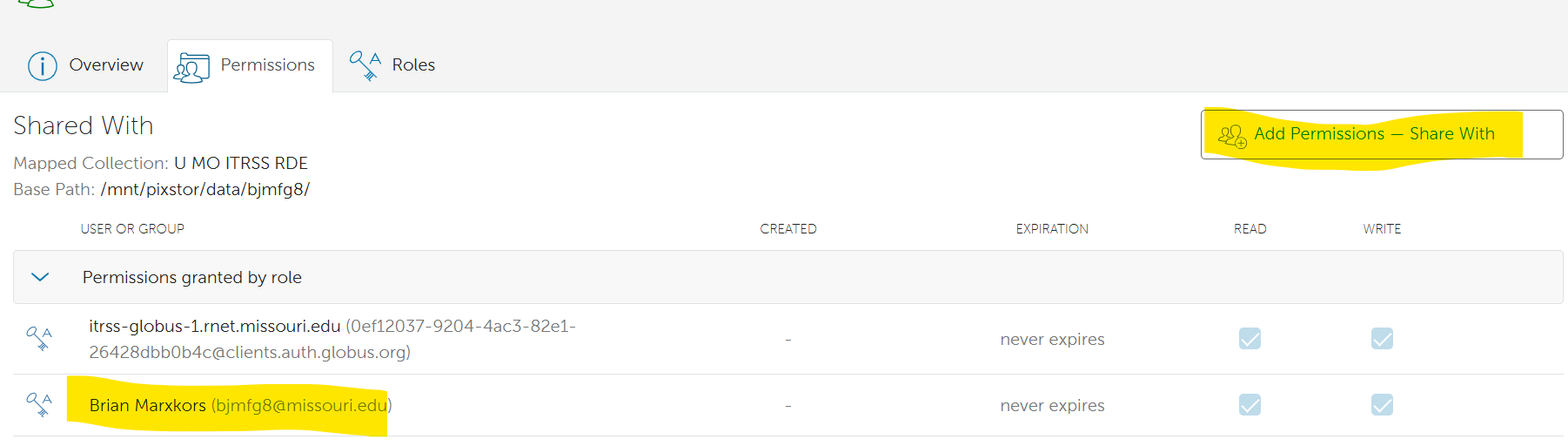The height and width of the screenshot is (446, 1568).
Task: Click the Overview info icon
Action: 43,65
